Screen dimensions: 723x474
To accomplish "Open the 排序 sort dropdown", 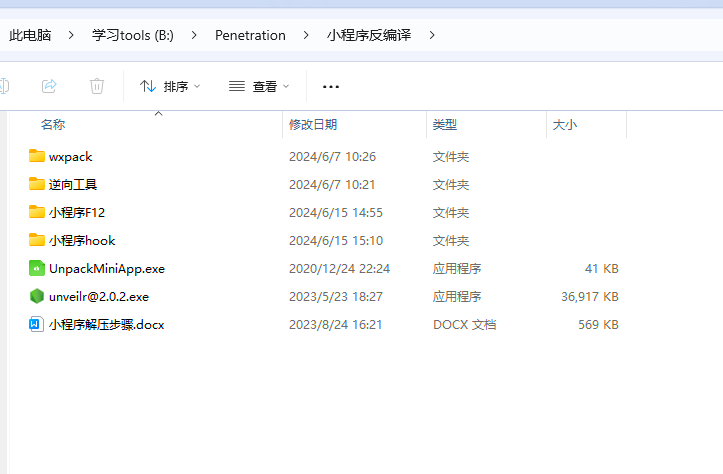I will pyautogui.click(x=170, y=87).
